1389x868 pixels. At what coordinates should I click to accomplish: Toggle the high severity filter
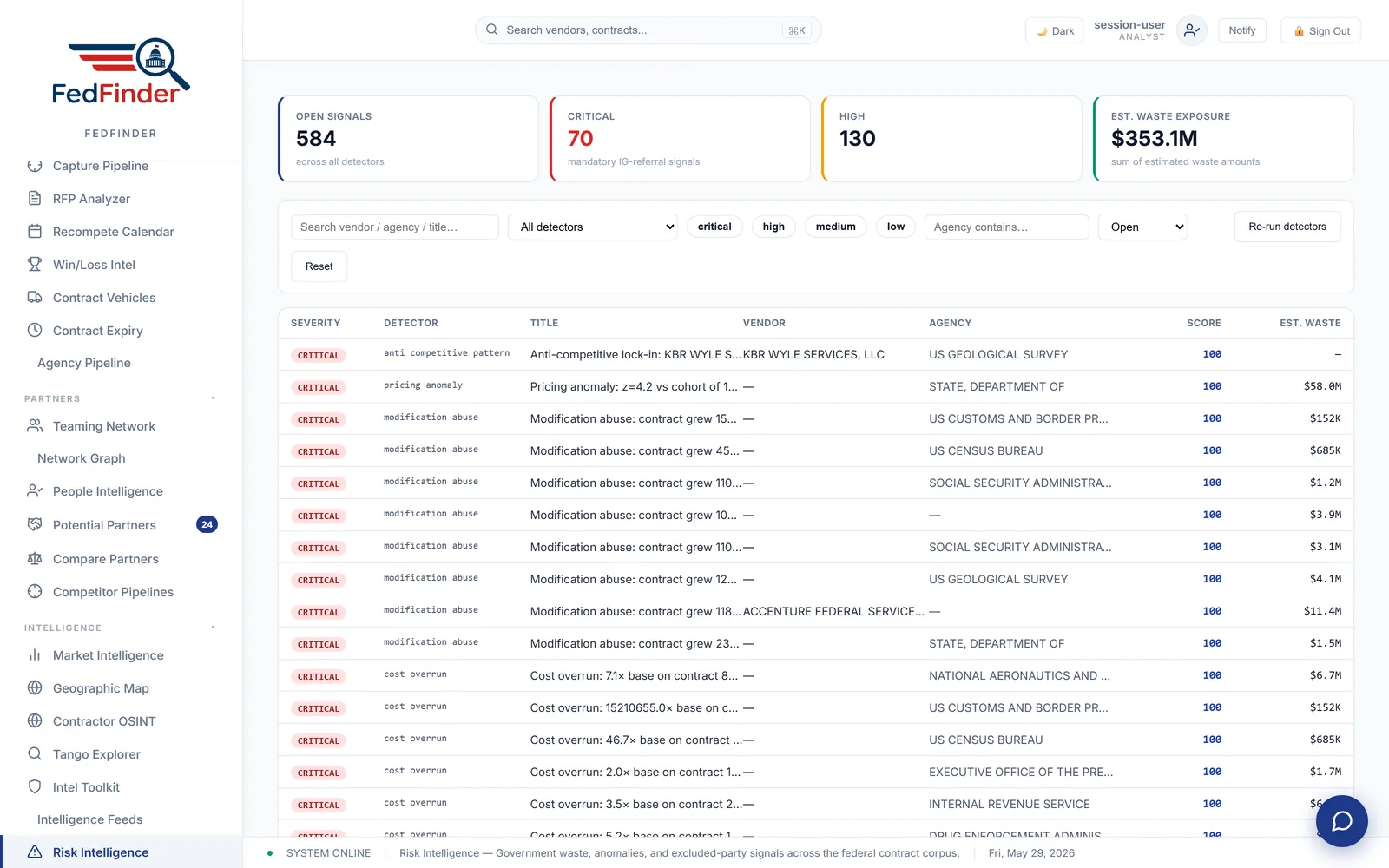click(x=773, y=227)
